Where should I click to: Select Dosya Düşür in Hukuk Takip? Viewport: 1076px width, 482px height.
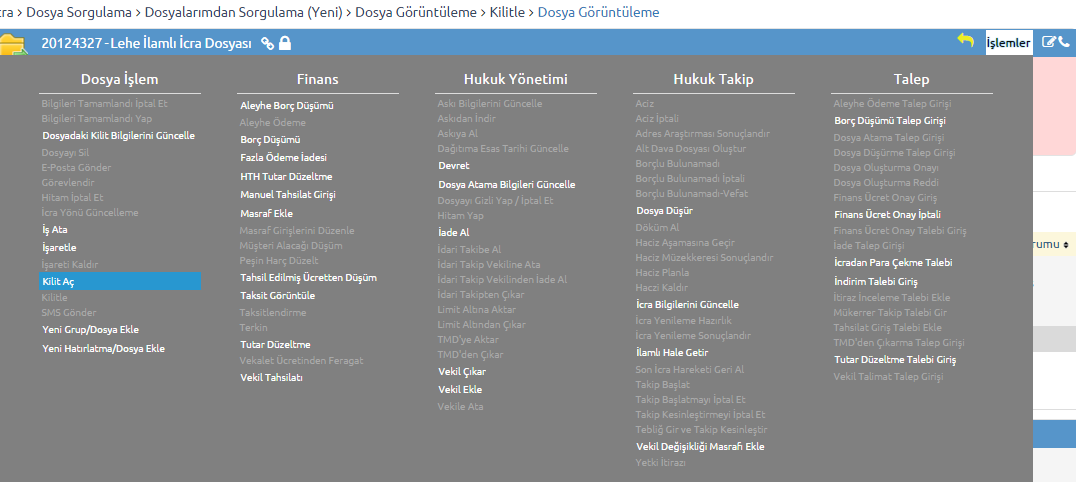pos(664,211)
